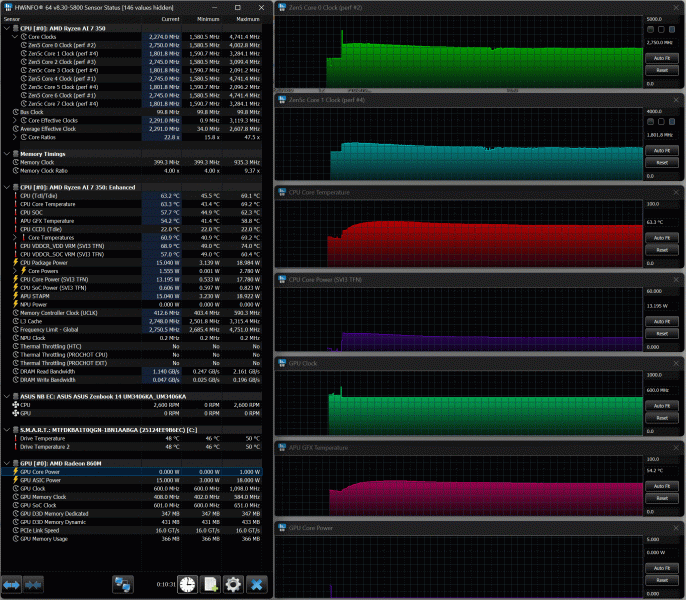Select the APU STAPM row

point(131,296)
